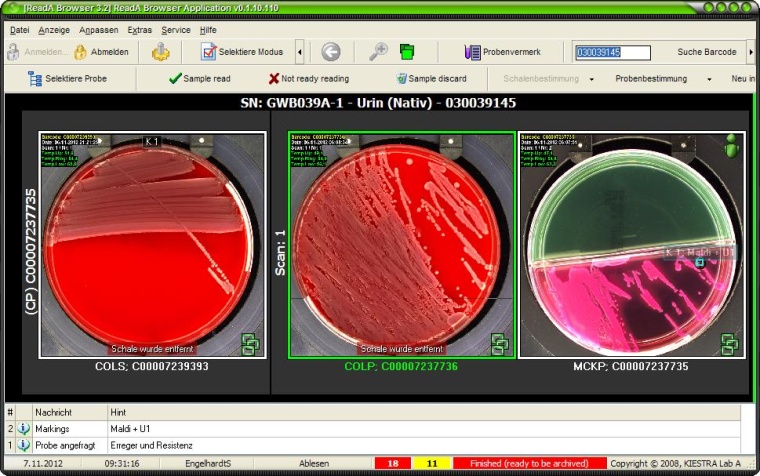Click overlay icon on MCKP plate image
Screen dimensions: 760x476
click(730, 345)
